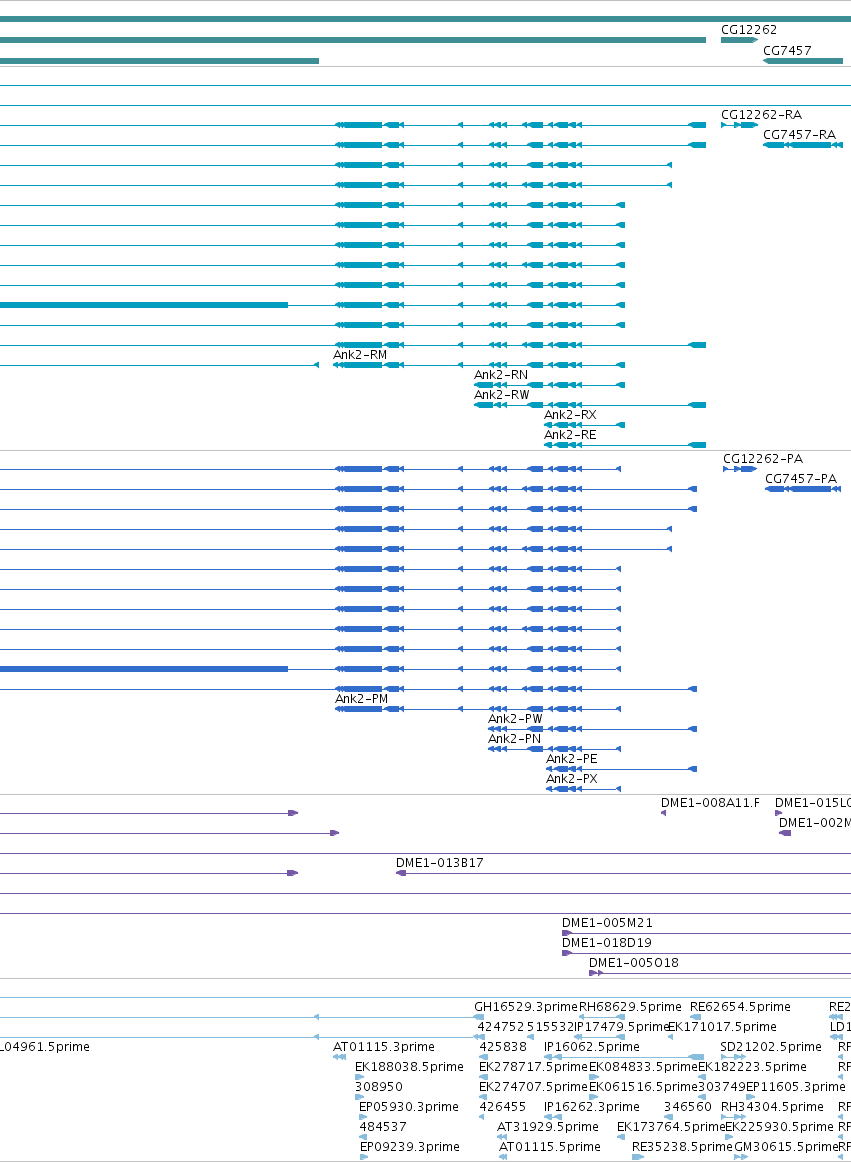Click the EP05930.3prime EST label
The image size is (851, 1162).
coord(409,1107)
